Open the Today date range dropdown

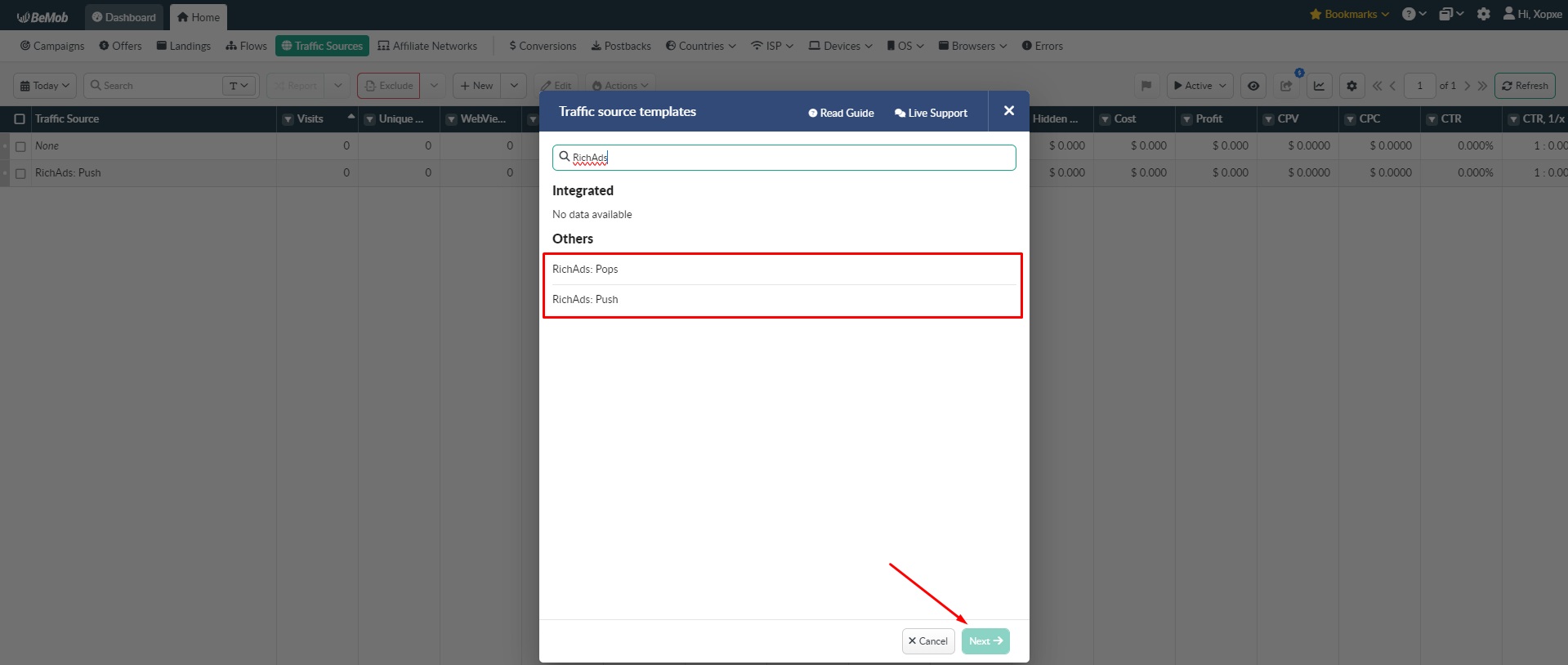point(45,86)
